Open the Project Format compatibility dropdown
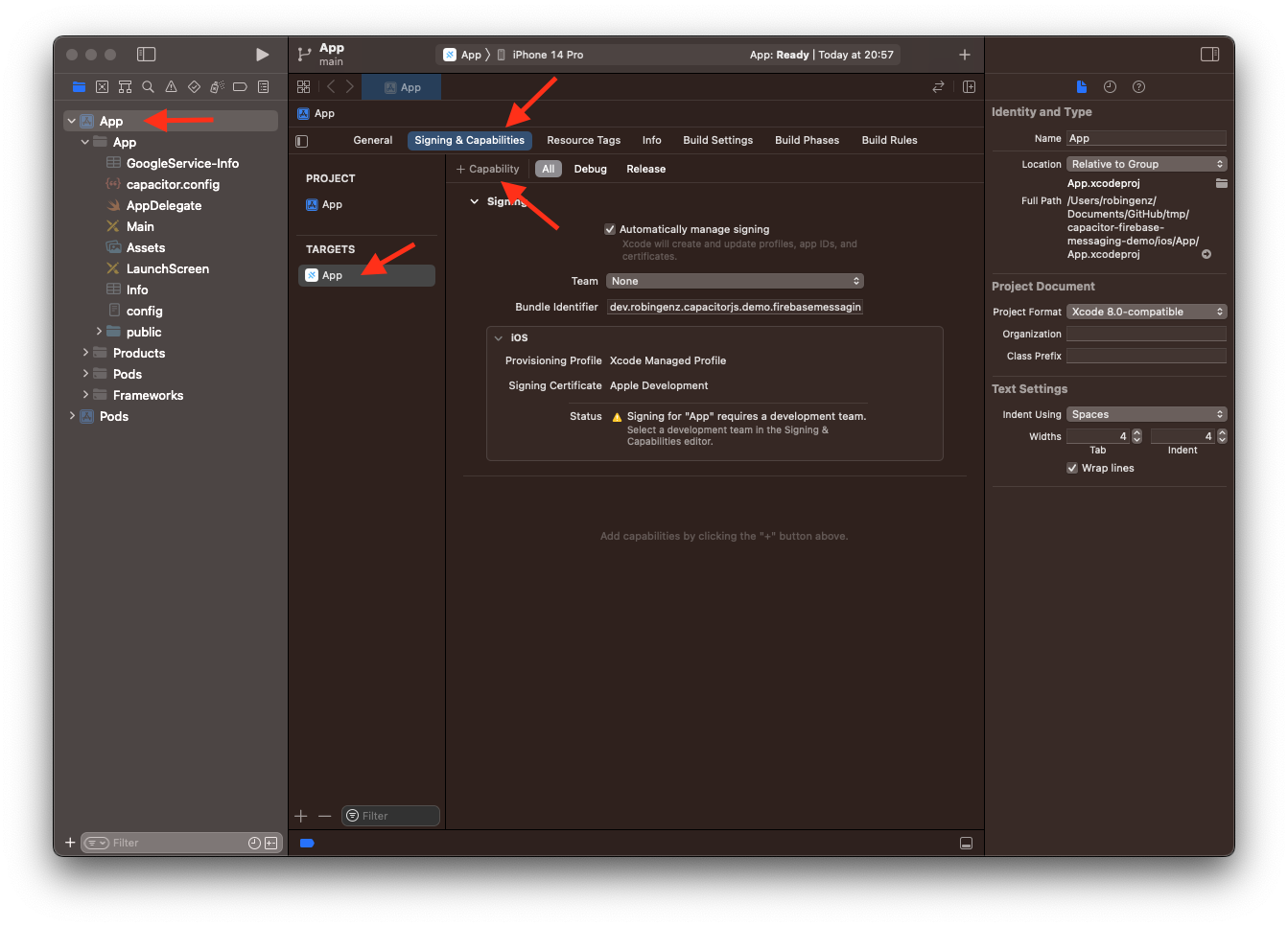Image resolution: width=1288 pixels, height=927 pixels. (x=1146, y=311)
